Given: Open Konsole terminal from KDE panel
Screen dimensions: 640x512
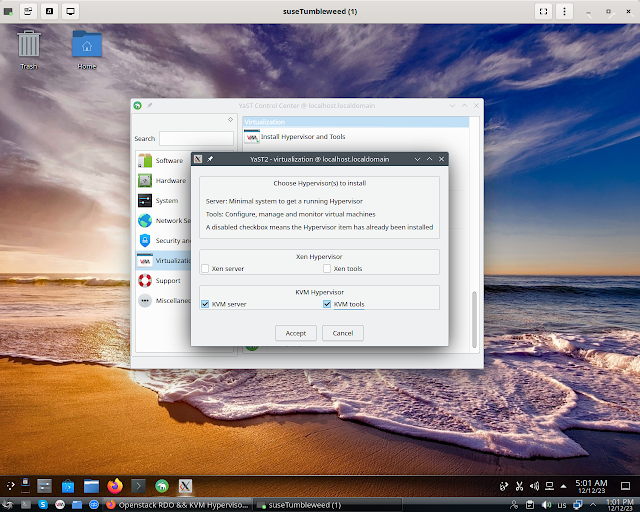Looking at the screenshot, I should (x=138, y=485).
